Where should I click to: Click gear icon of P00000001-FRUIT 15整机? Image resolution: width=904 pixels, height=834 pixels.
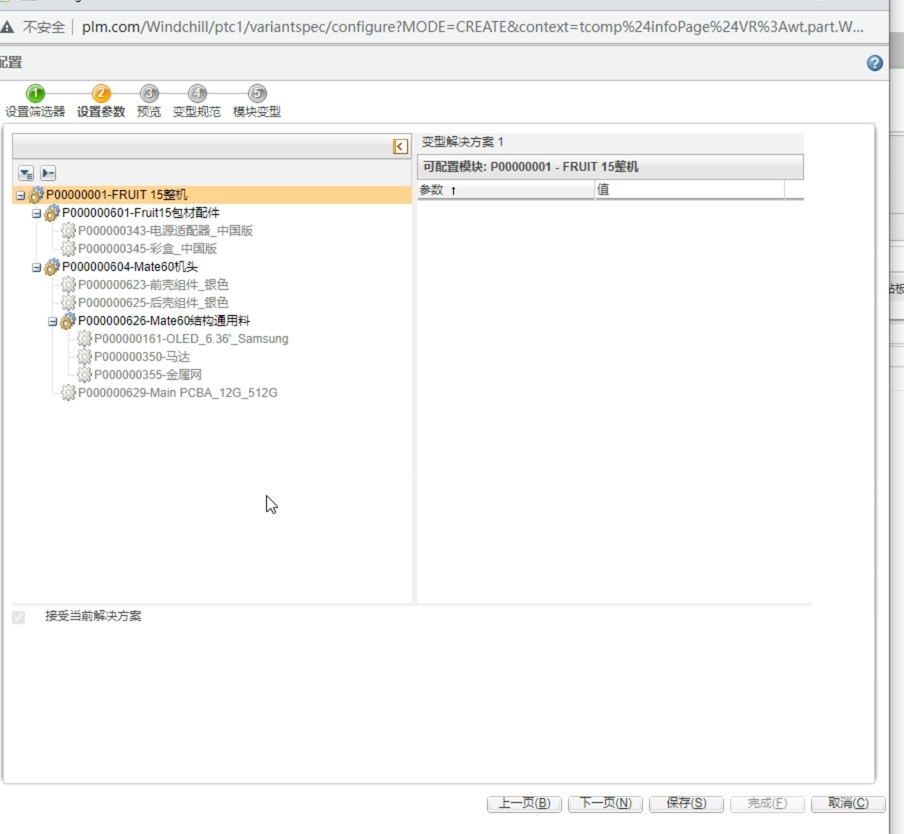36,195
